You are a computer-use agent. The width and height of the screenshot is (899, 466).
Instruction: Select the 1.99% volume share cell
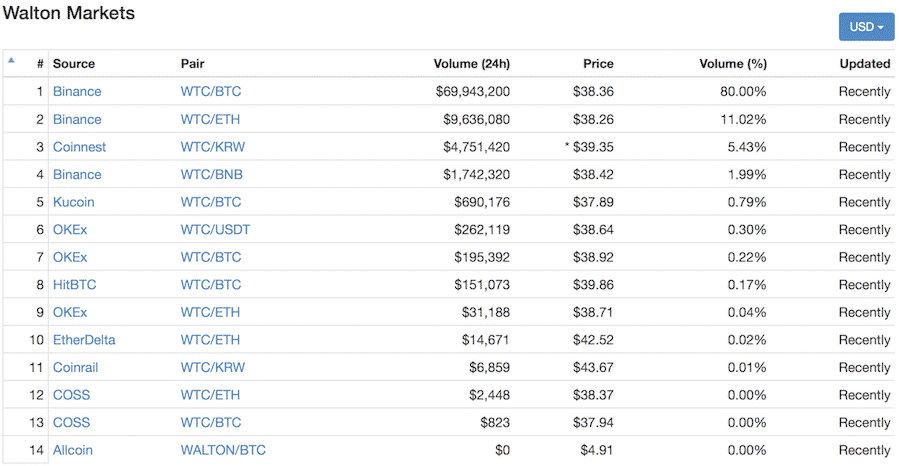pos(747,175)
